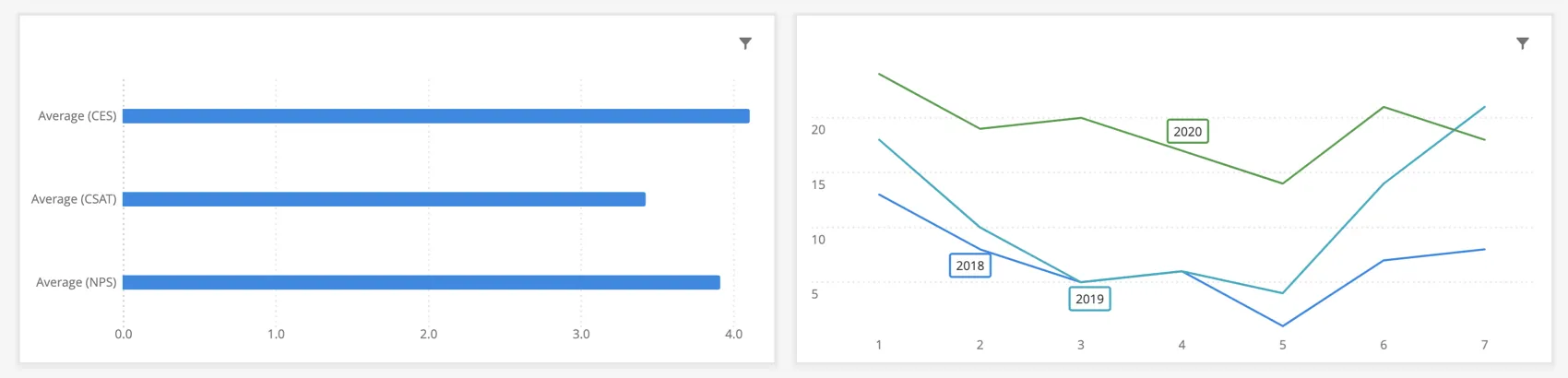This screenshot has width=1568, height=378.
Task: Click x-axis value 1 on the line chart
Action: pyautogui.click(x=879, y=345)
